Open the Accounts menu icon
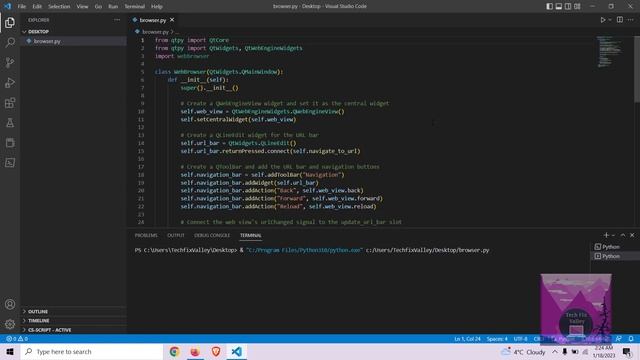The height and width of the screenshot is (360, 640). (x=10, y=304)
